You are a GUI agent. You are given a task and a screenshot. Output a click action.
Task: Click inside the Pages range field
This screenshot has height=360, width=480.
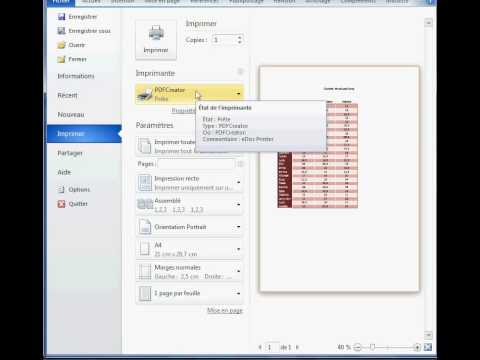[x=196, y=164]
